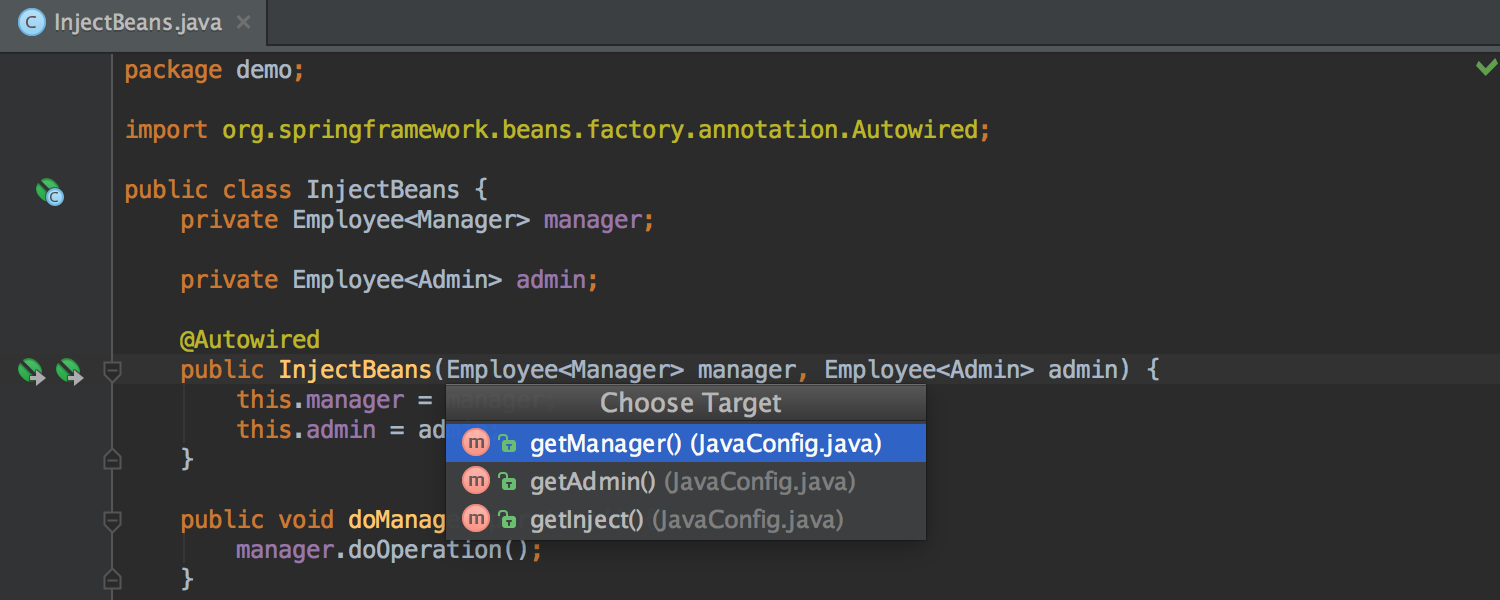Click the class icon in the InjectBeans.java tab
1500x600 pixels.
pyautogui.click(x=31, y=21)
